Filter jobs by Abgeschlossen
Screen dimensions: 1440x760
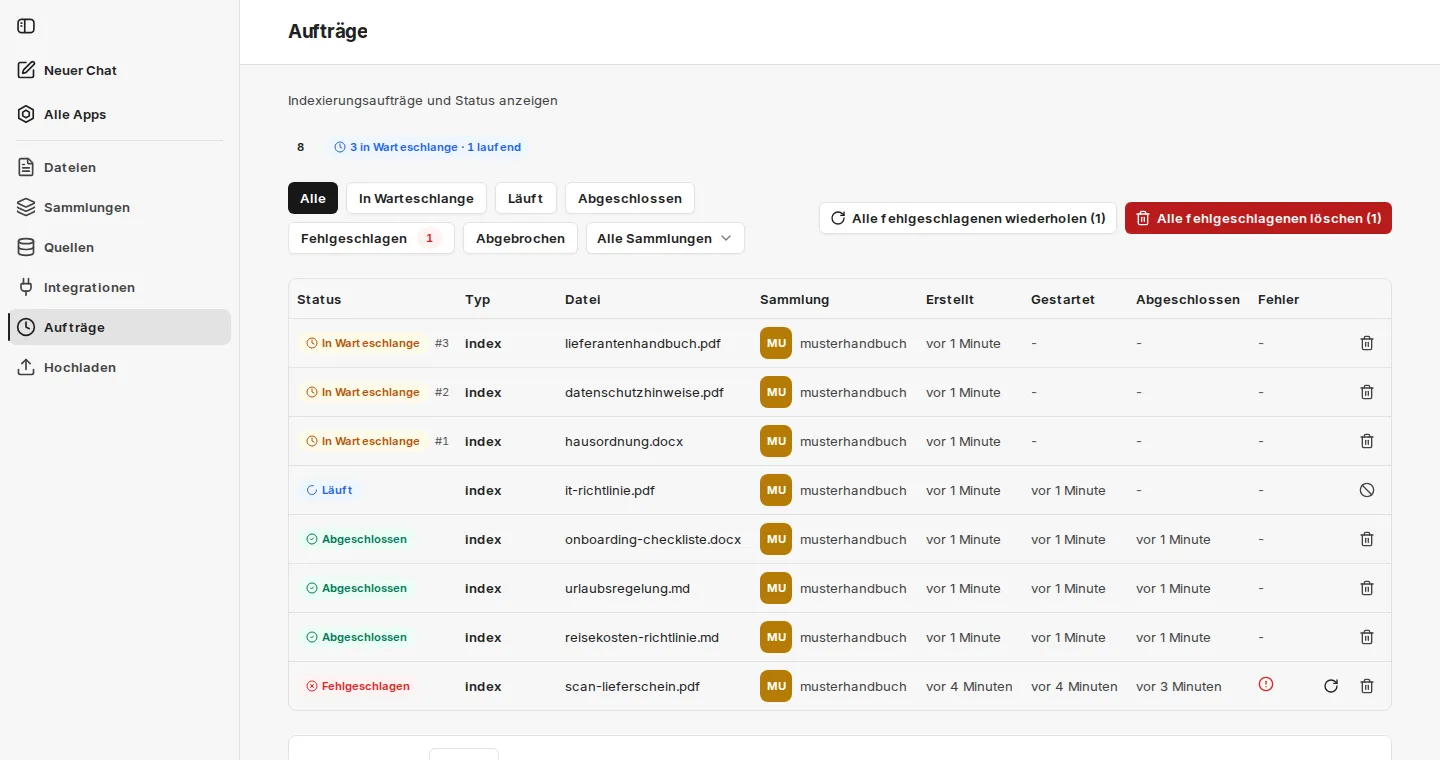[630, 198]
